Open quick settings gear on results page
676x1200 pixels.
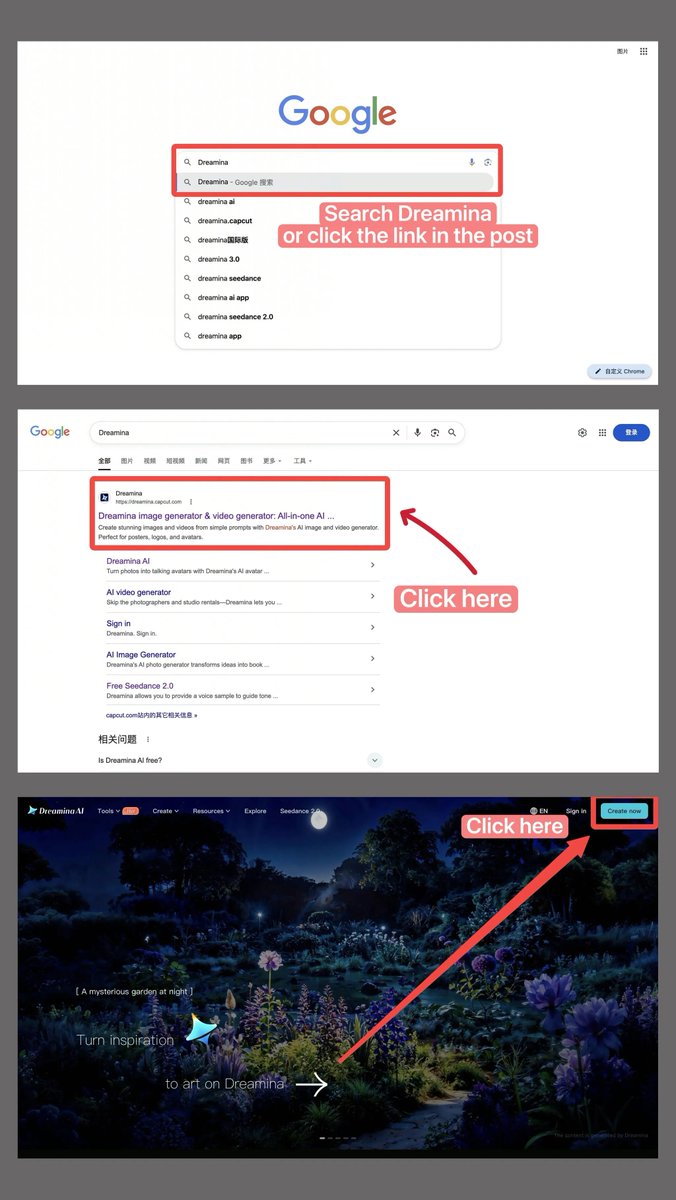tap(582, 433)
